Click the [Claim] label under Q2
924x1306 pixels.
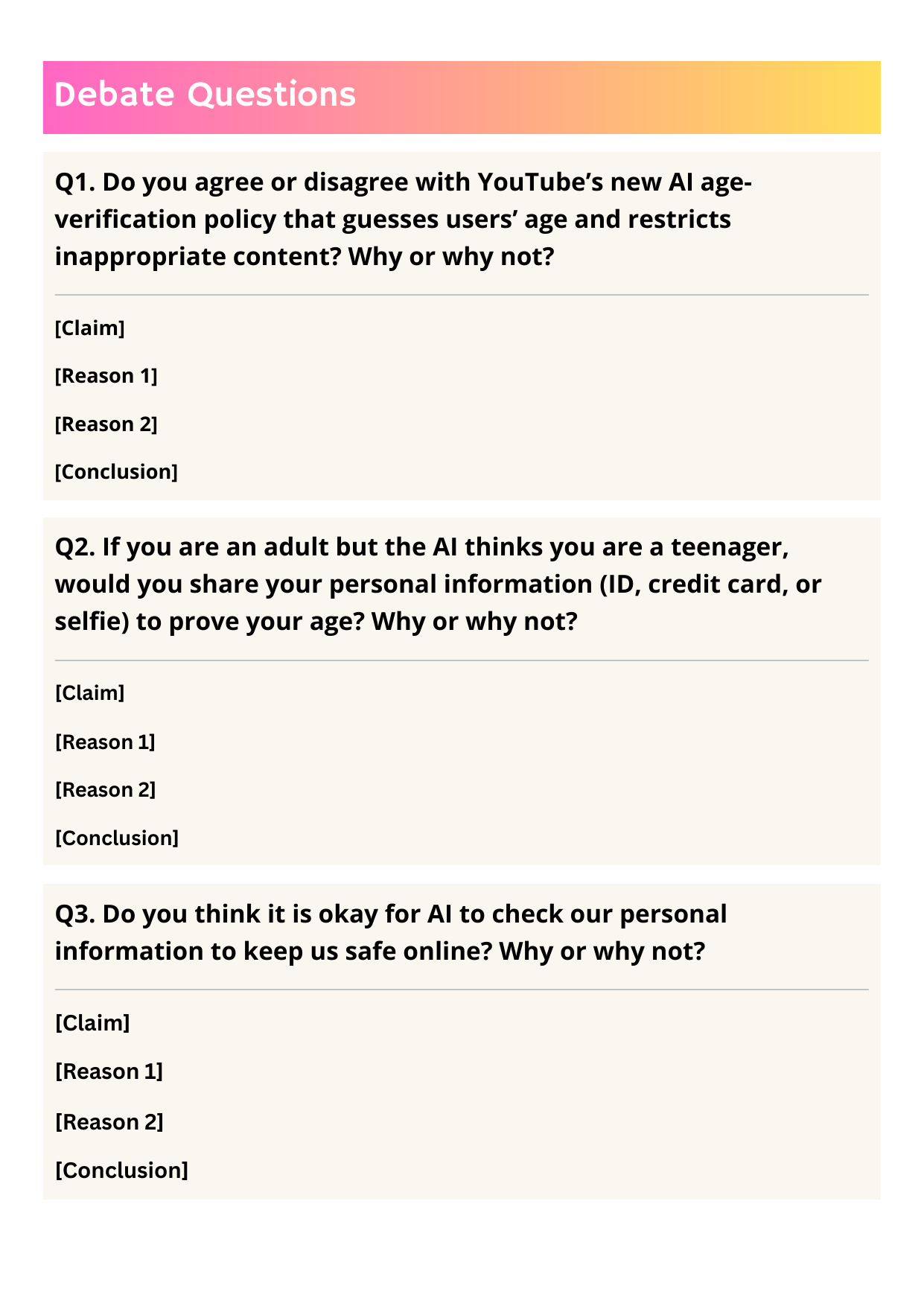90,693
